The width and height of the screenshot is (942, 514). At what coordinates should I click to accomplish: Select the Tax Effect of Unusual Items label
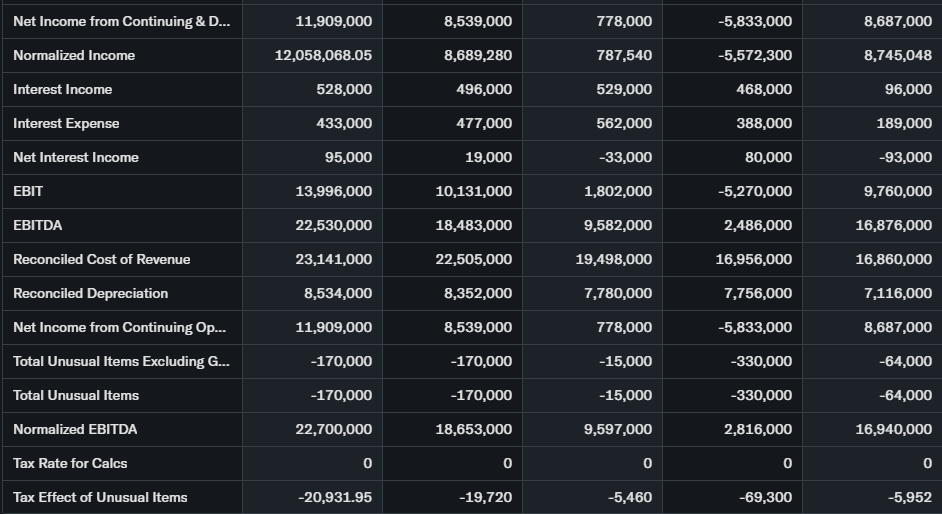(x=100, y=498)
